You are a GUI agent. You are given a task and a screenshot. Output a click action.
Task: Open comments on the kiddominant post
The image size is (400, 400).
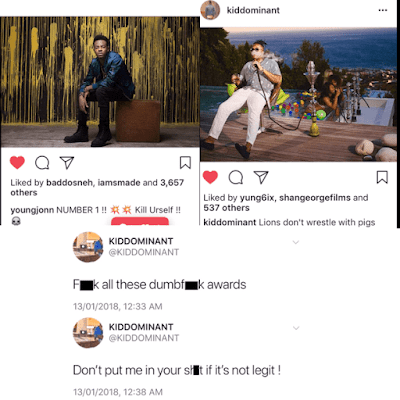[x=236, y=177]
